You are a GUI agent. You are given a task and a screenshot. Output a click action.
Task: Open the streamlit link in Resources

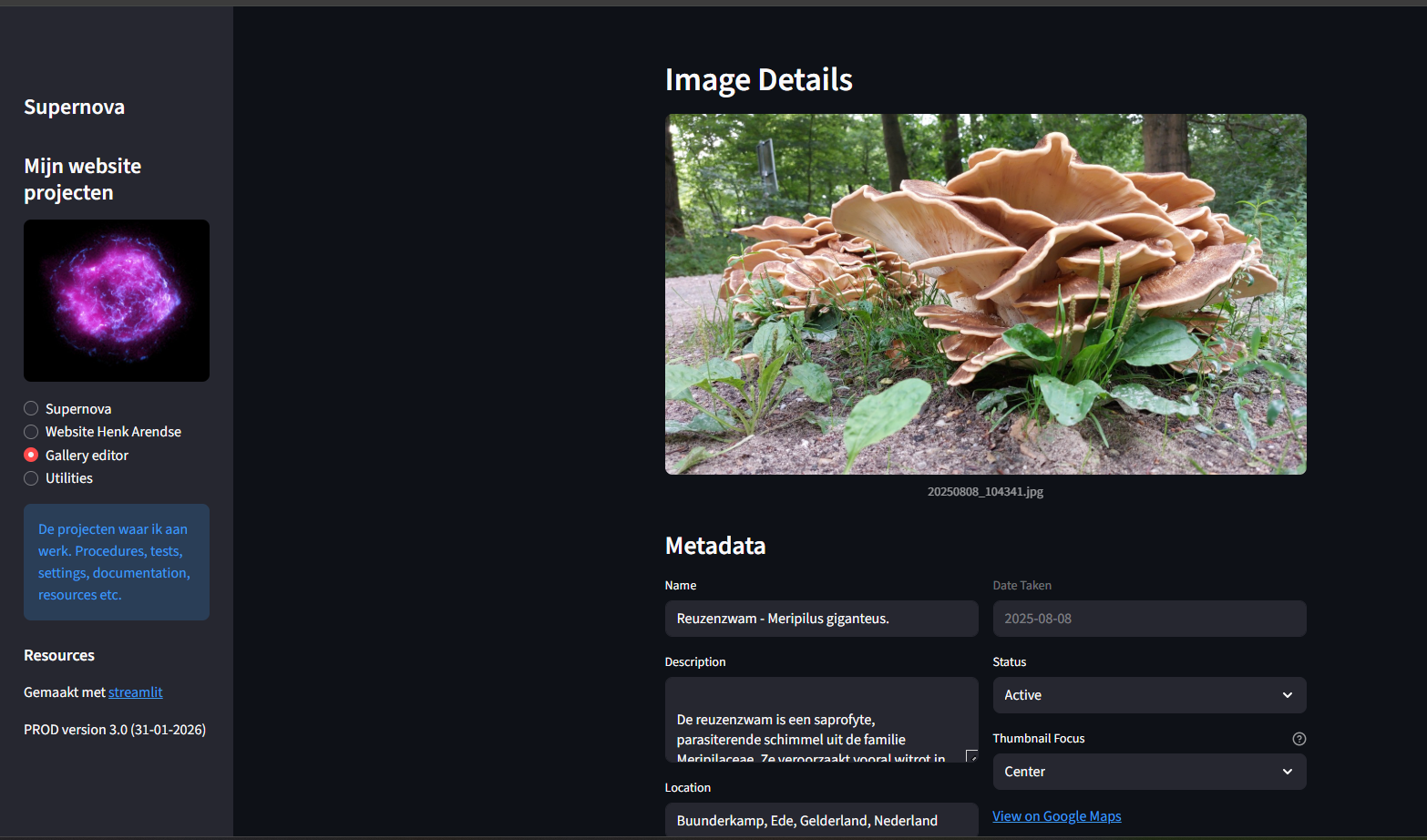click(135, 692)
